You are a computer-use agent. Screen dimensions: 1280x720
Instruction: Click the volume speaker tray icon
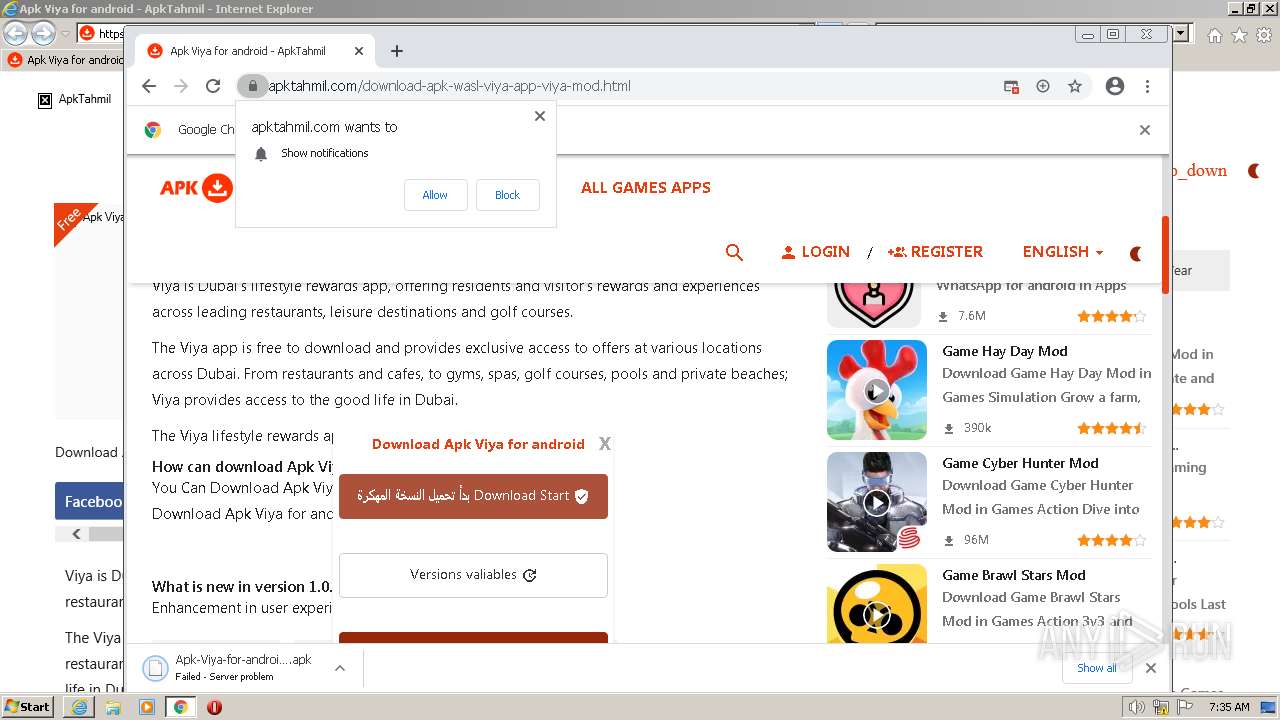click(x=1137, y=707)
